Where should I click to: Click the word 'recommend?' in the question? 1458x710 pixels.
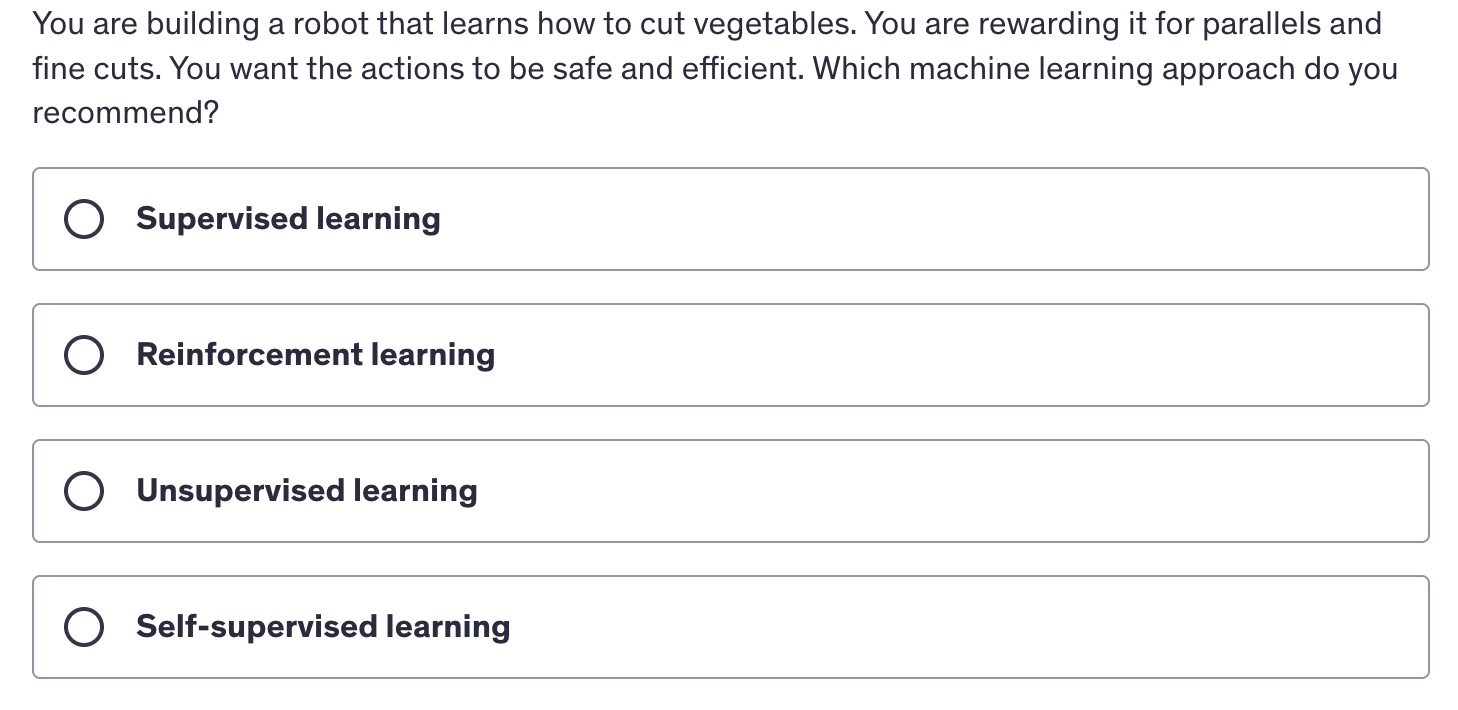point(125,113)
